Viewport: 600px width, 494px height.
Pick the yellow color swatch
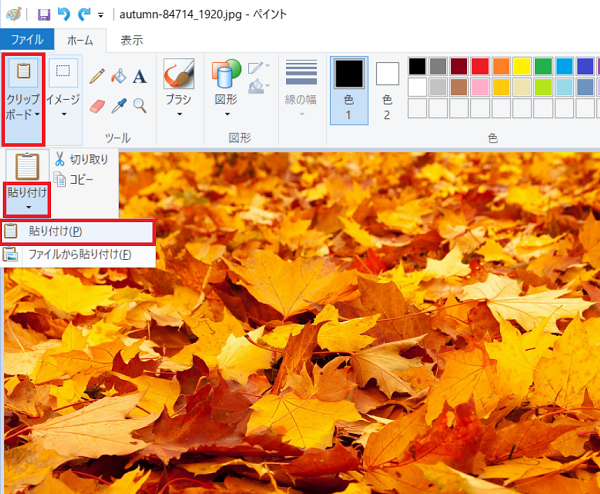click(x=522, y=66)
